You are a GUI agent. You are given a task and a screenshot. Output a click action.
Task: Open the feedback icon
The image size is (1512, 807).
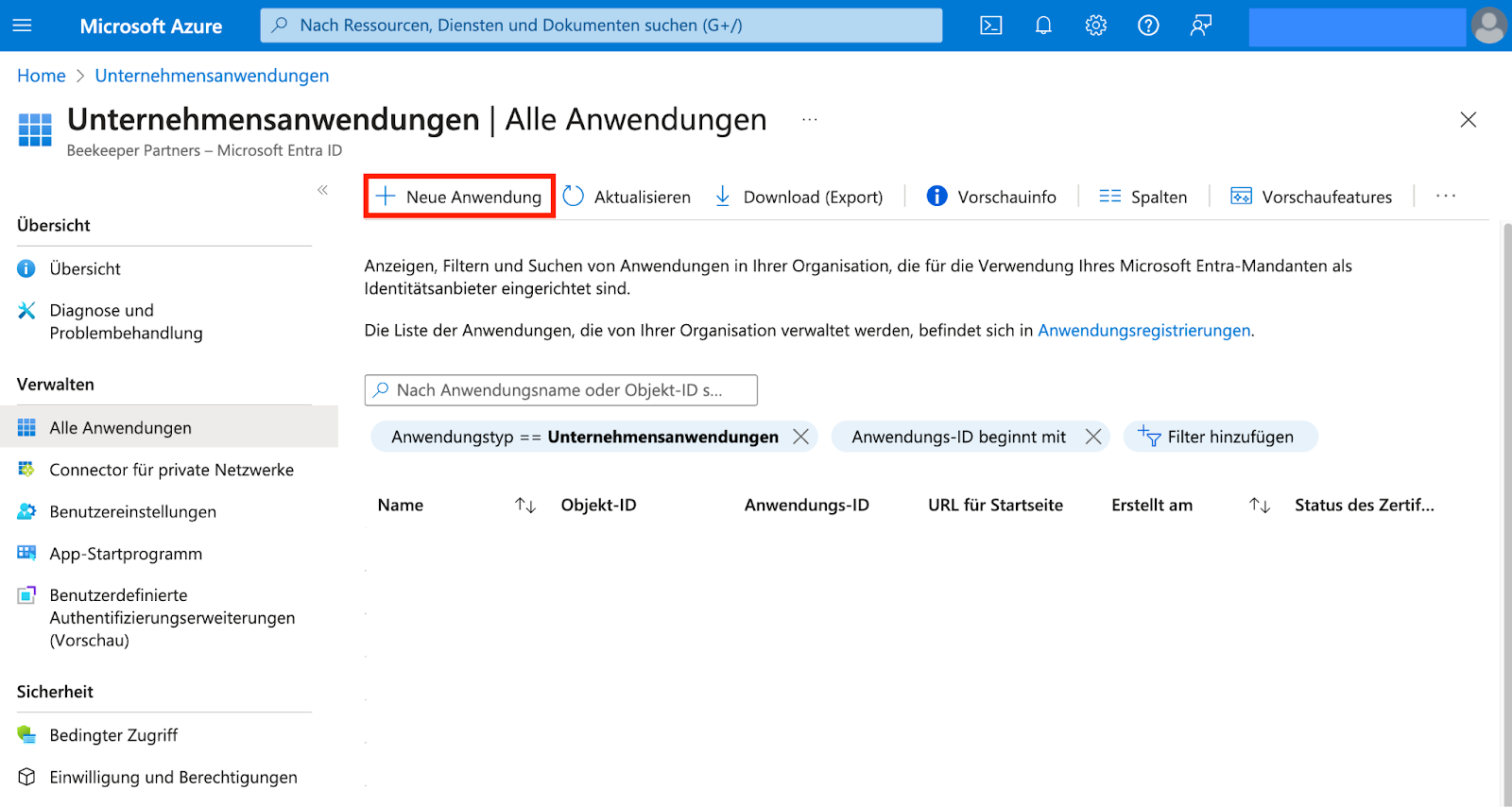(1201, 26)
